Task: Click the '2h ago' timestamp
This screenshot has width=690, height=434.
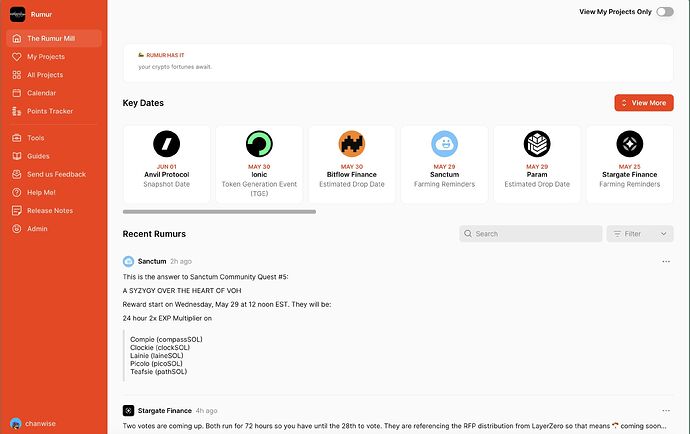Action: [181, 261]
